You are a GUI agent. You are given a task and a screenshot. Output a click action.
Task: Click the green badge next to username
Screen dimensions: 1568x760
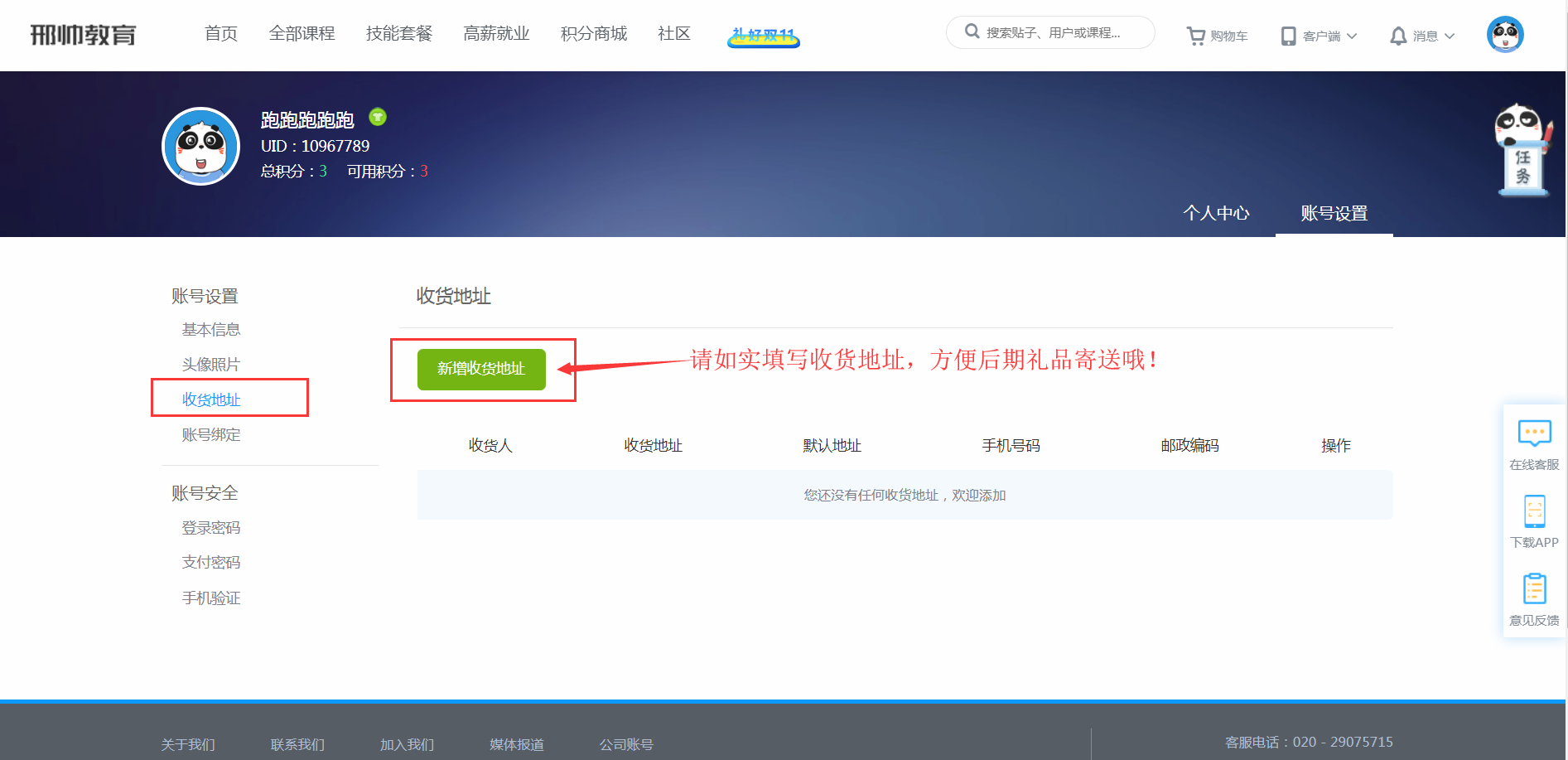click(x=378, y=117)
